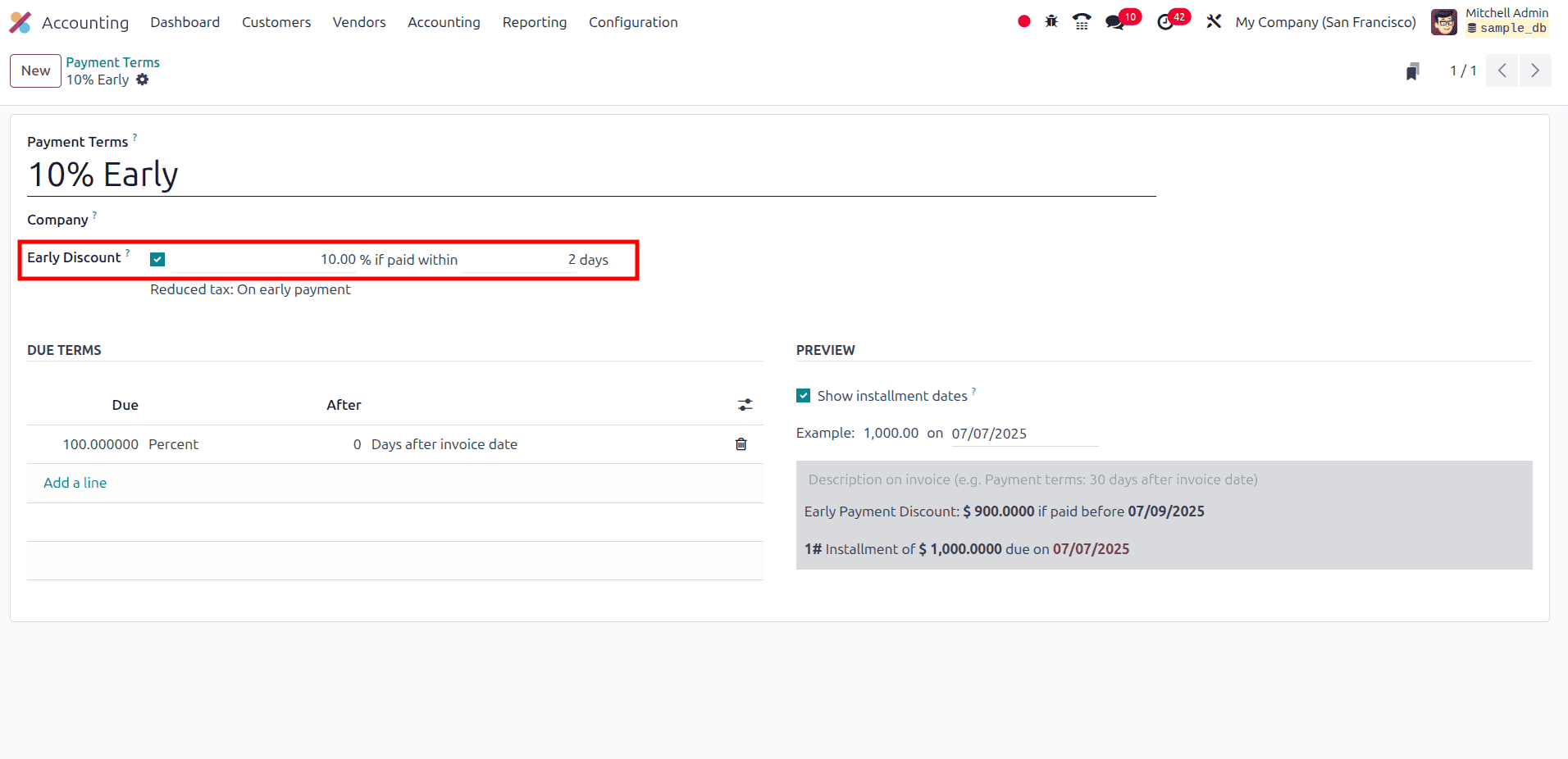
Task: Click the sample_db database label
Action: point(1507,28)
